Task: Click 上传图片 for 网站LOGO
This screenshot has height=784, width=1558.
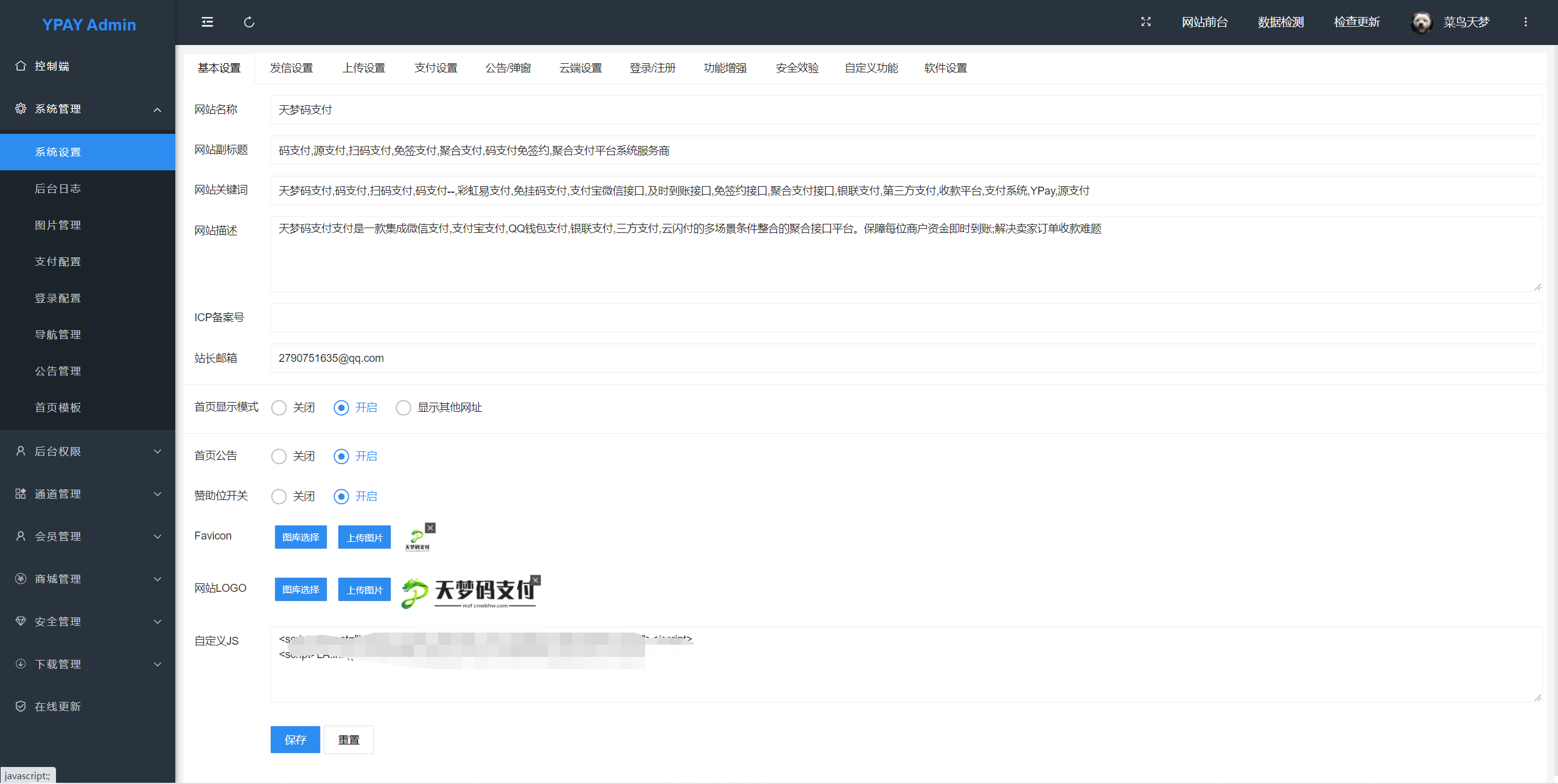Action: point(365,589)
